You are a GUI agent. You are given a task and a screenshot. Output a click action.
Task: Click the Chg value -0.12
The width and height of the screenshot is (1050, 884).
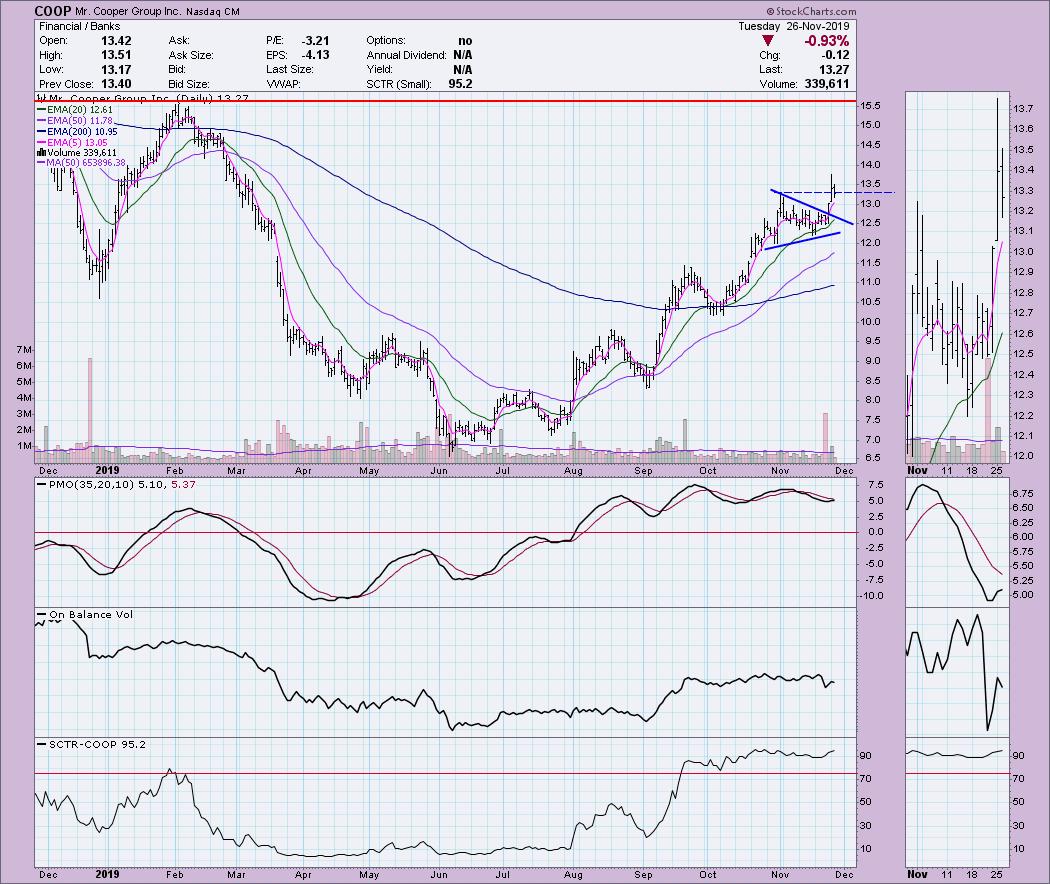[836, 55]
